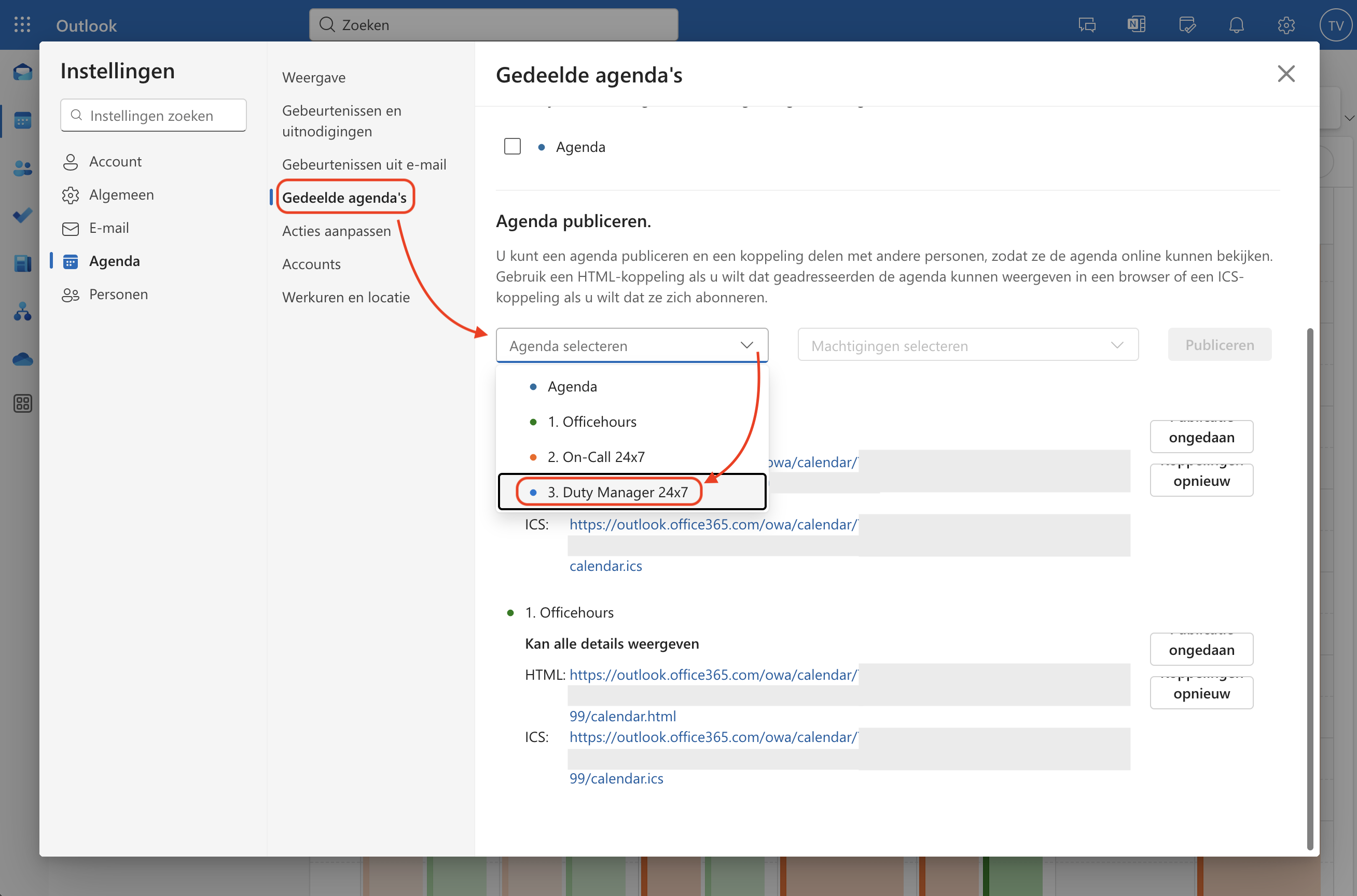Select '2. On-Call 24x7' from list
Screen dimensions: 1357x896
[x=596, y=457]
